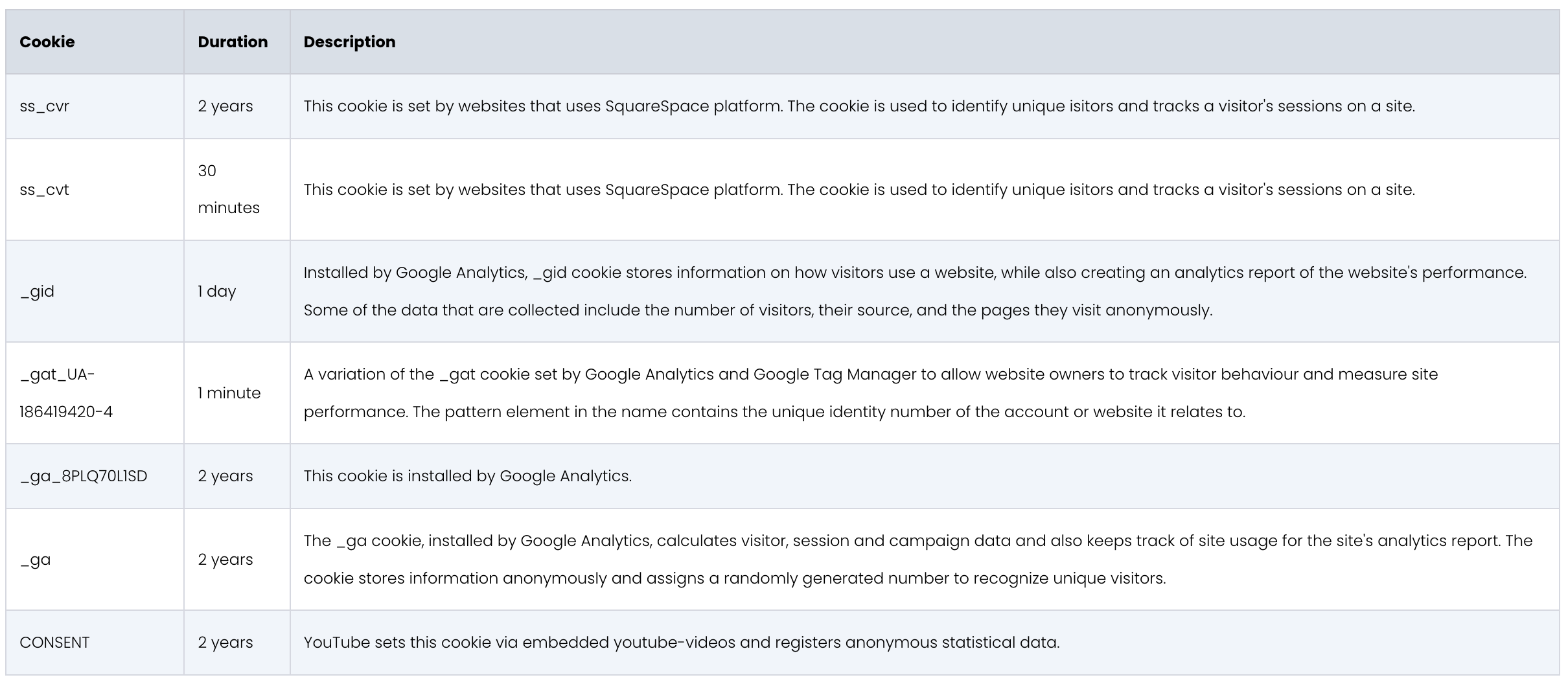Click the 30 minutes duration cell
This screenshot has width=1568, height=684.
point(228,189)
